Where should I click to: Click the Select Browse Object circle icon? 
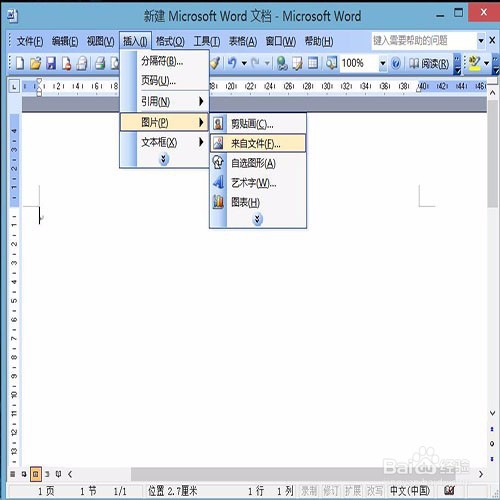492,444
